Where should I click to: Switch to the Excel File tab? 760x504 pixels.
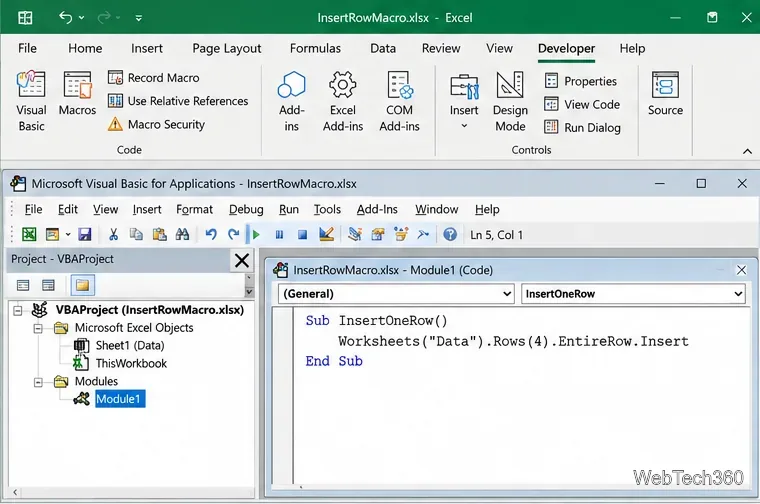(x=27, y=48)
